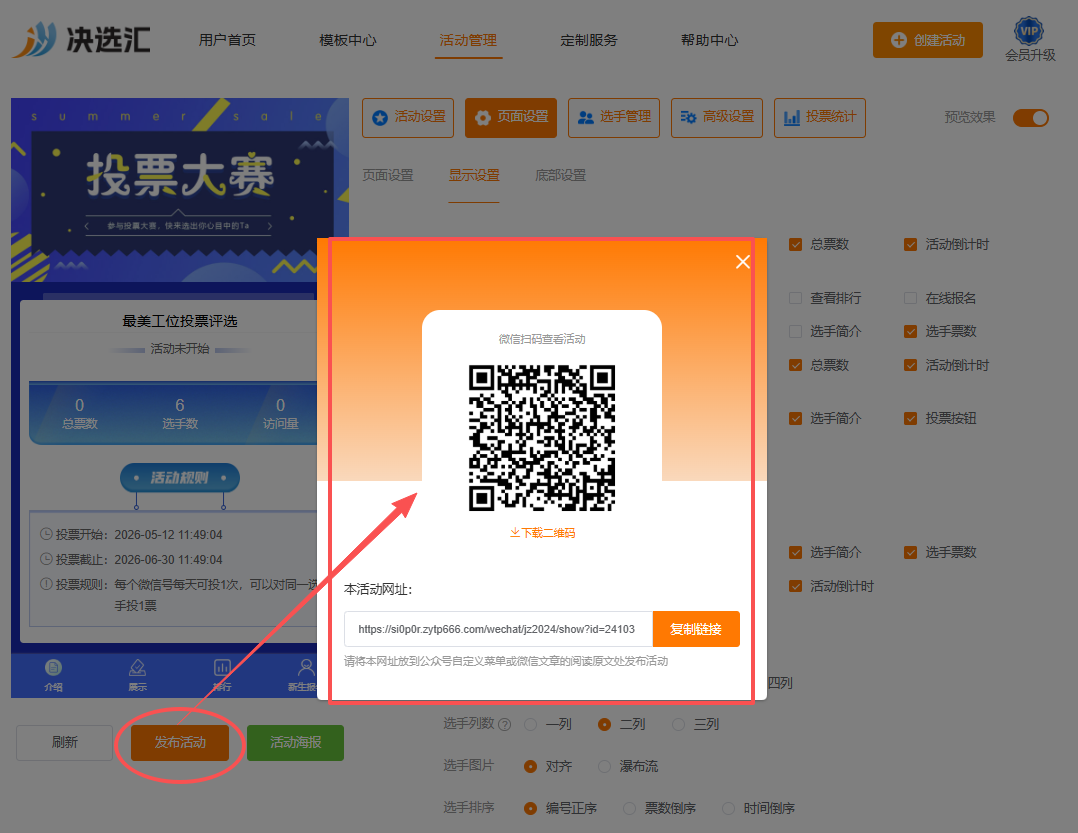Open 活动管理 in top navigation
This screenshot has height=833, width=1078.
coord(468,40)
